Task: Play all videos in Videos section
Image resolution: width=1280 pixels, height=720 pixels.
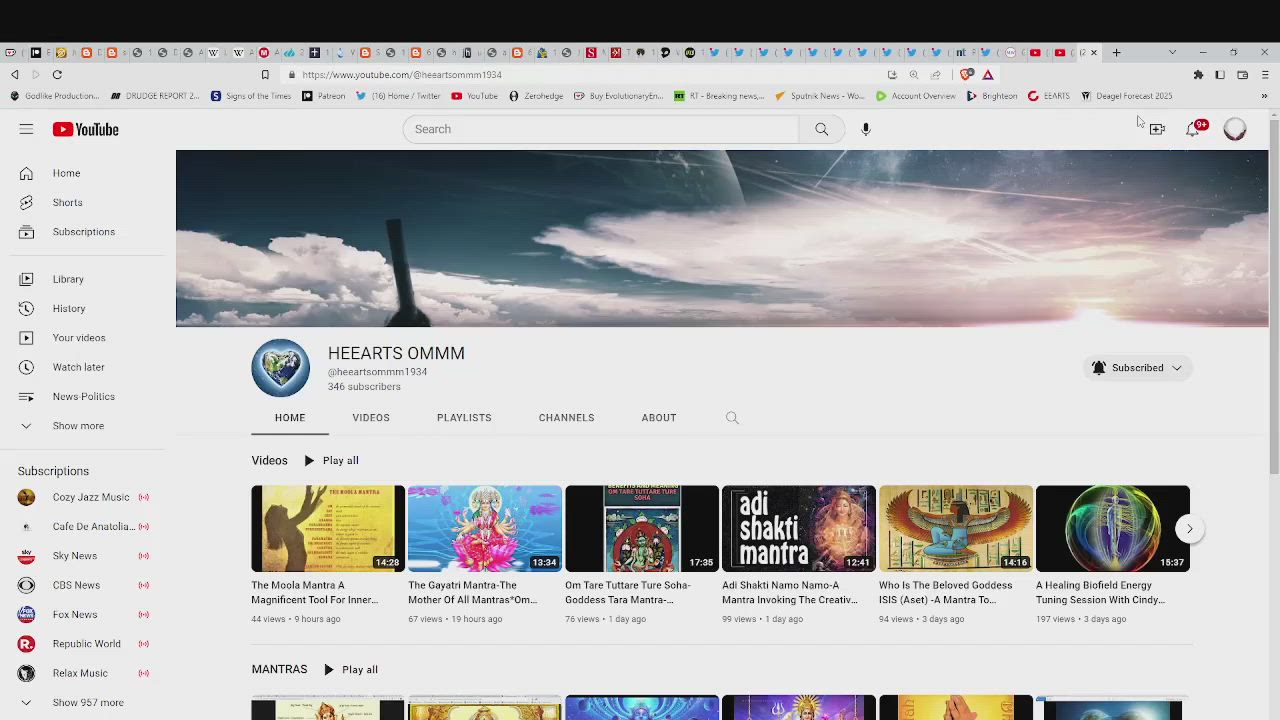Action: coord(331,461)
